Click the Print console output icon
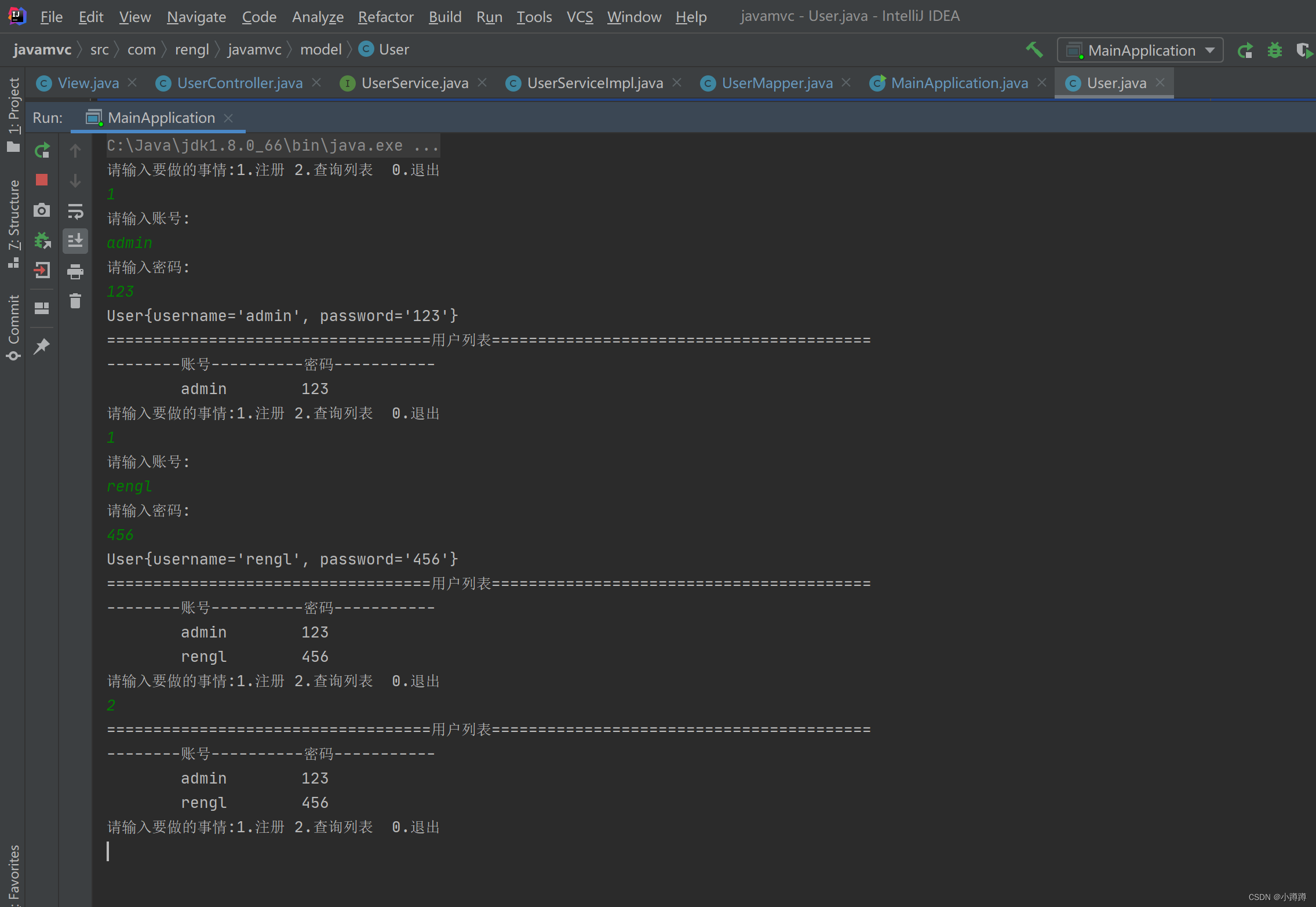The height and width of the screenshot is (907, 1316). (x=75, y=271)
